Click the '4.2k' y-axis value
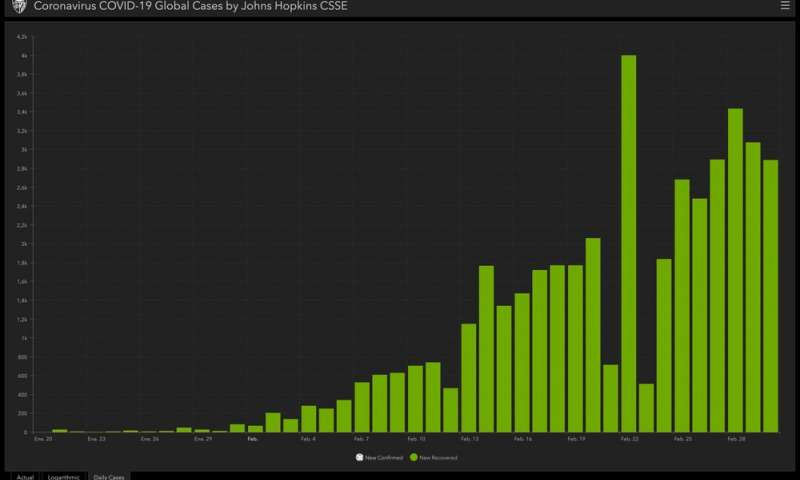This screenshot has width=800, height=480. click(x=21, y=37)
